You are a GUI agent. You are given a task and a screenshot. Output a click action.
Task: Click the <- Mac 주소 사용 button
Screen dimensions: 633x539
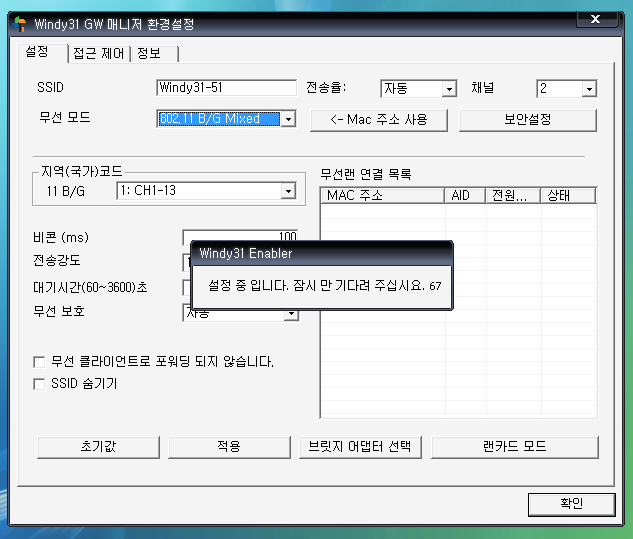pyautogui.click(x=379, y=120)
